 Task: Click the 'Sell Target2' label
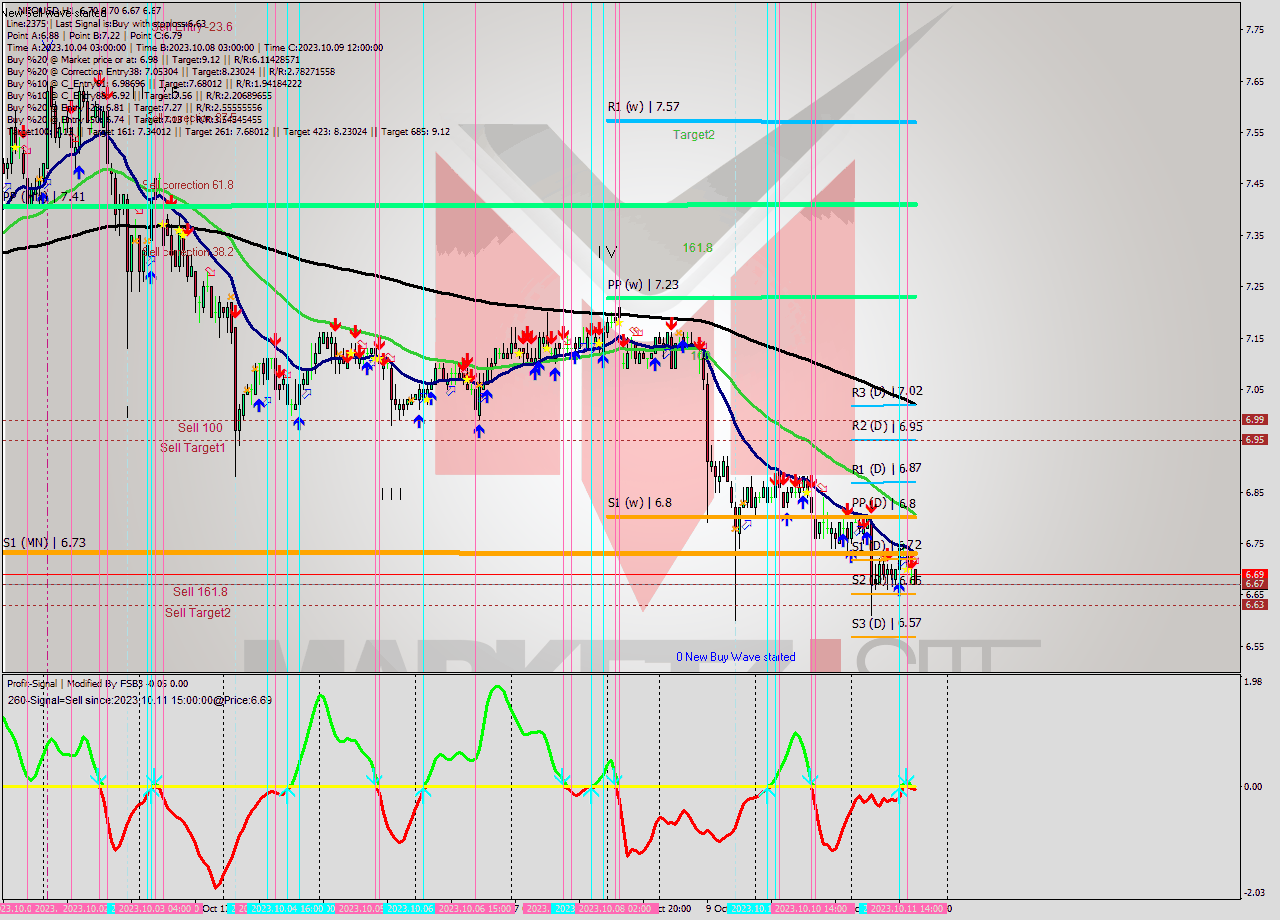coord(198,613)
